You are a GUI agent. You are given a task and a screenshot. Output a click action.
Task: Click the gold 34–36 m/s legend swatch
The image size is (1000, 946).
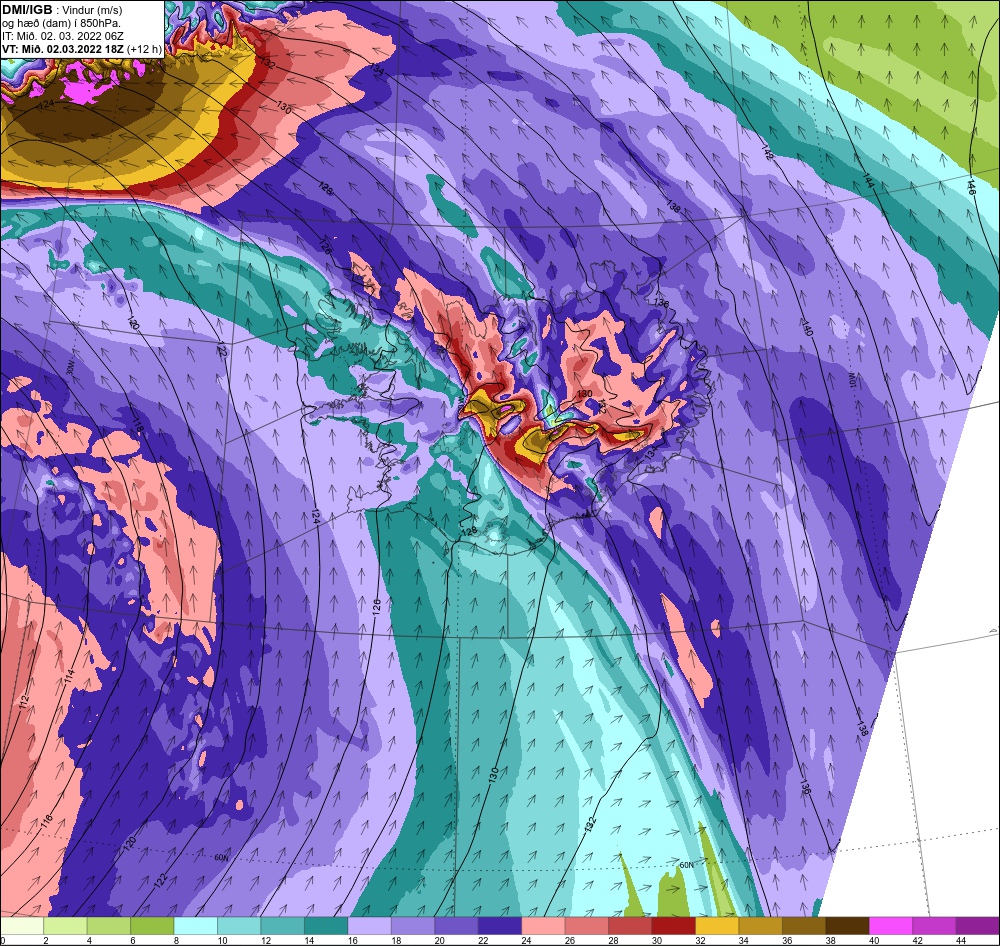[760, 926]
